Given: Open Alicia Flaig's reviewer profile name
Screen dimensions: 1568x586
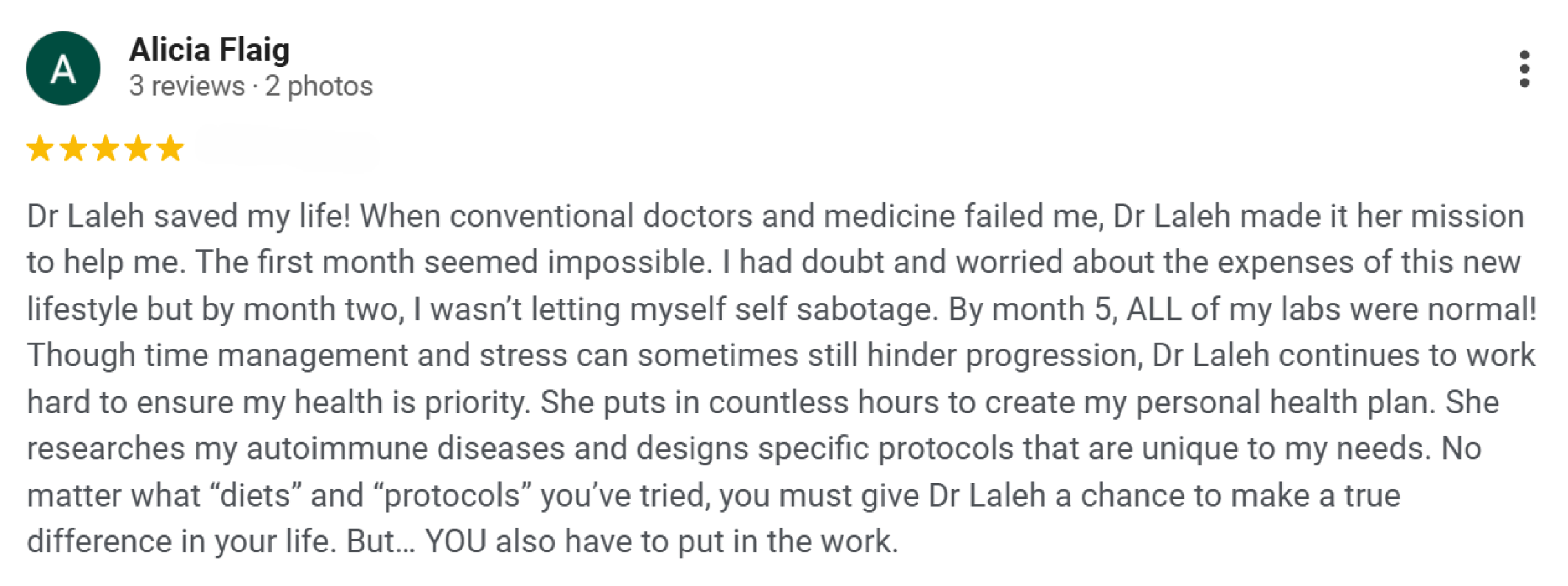Looking at the screenshot, I should pos(209,50).
